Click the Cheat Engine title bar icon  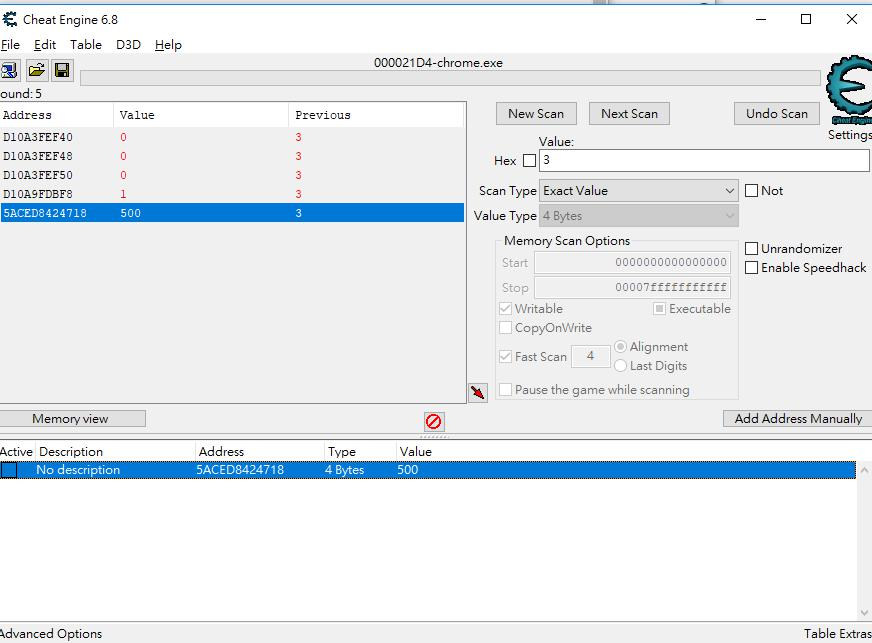(9, 19)
